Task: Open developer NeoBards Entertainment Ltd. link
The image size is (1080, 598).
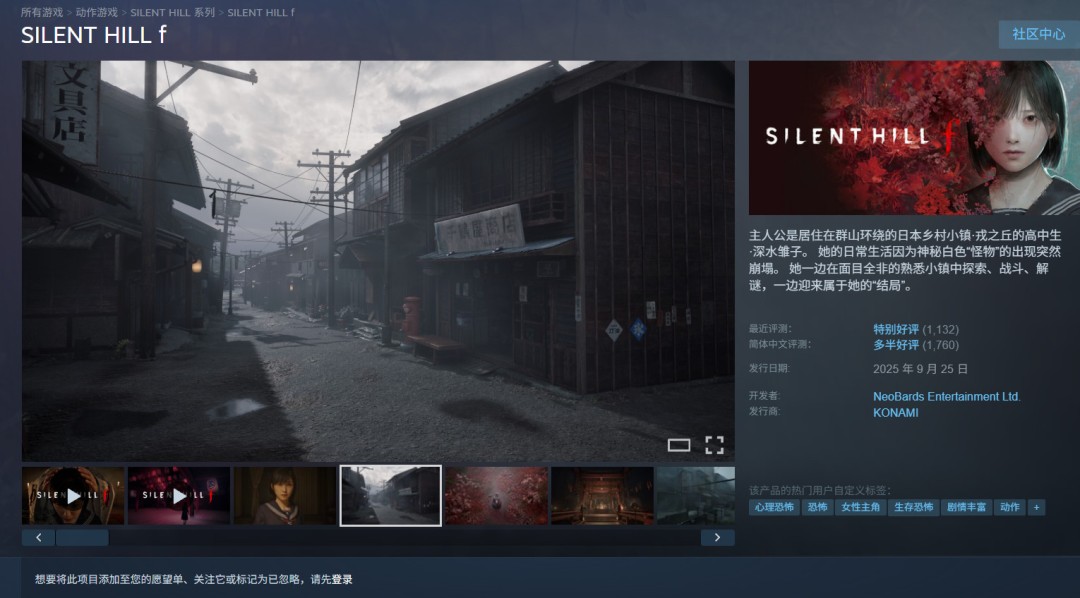Action: (x=946, y=397)
